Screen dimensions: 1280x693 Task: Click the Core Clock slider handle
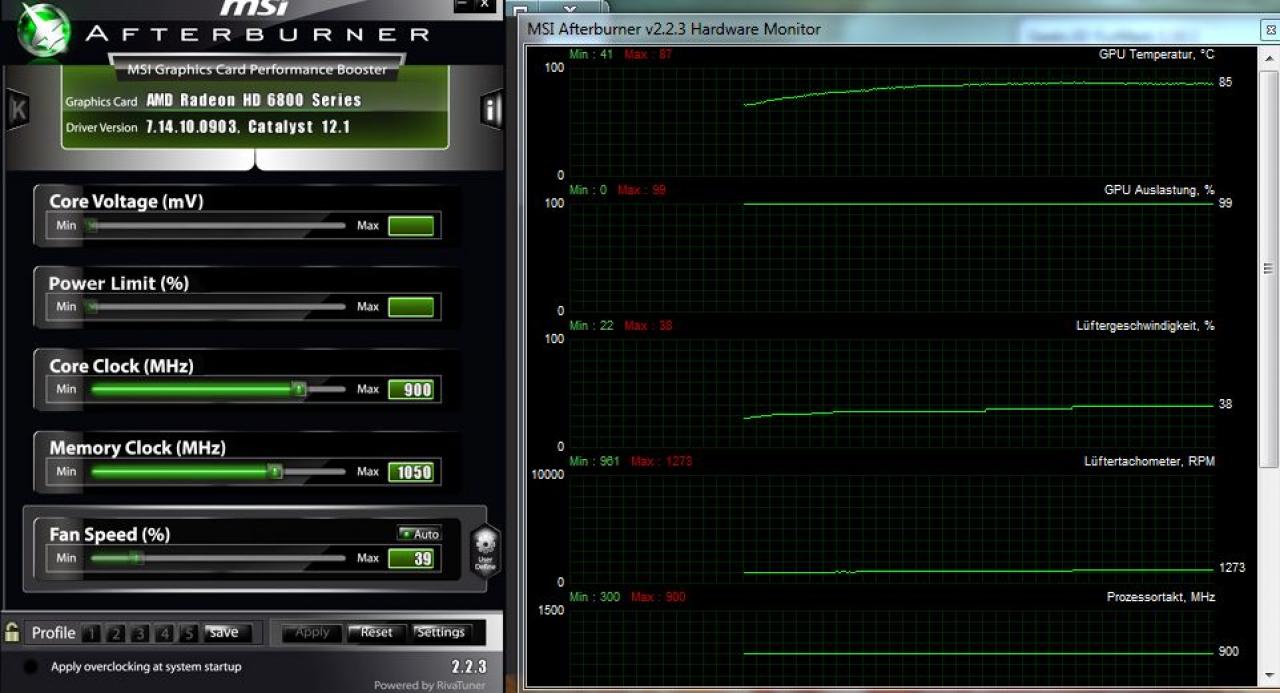coord(298,389)
